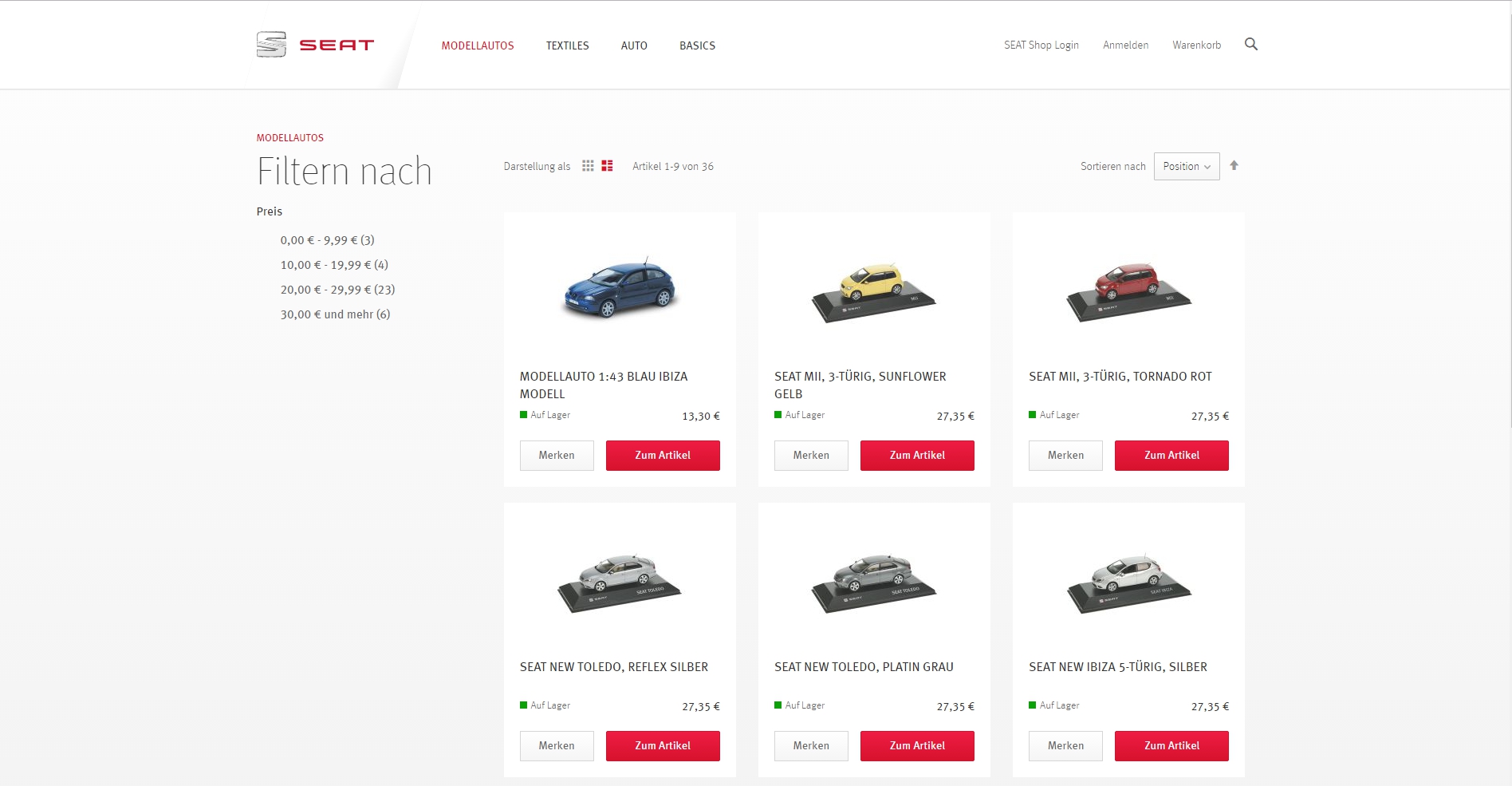Click Zum Artikel for New Ibiza Silber
Viewport: 1512px width, 786px height.
[1171, 746]
